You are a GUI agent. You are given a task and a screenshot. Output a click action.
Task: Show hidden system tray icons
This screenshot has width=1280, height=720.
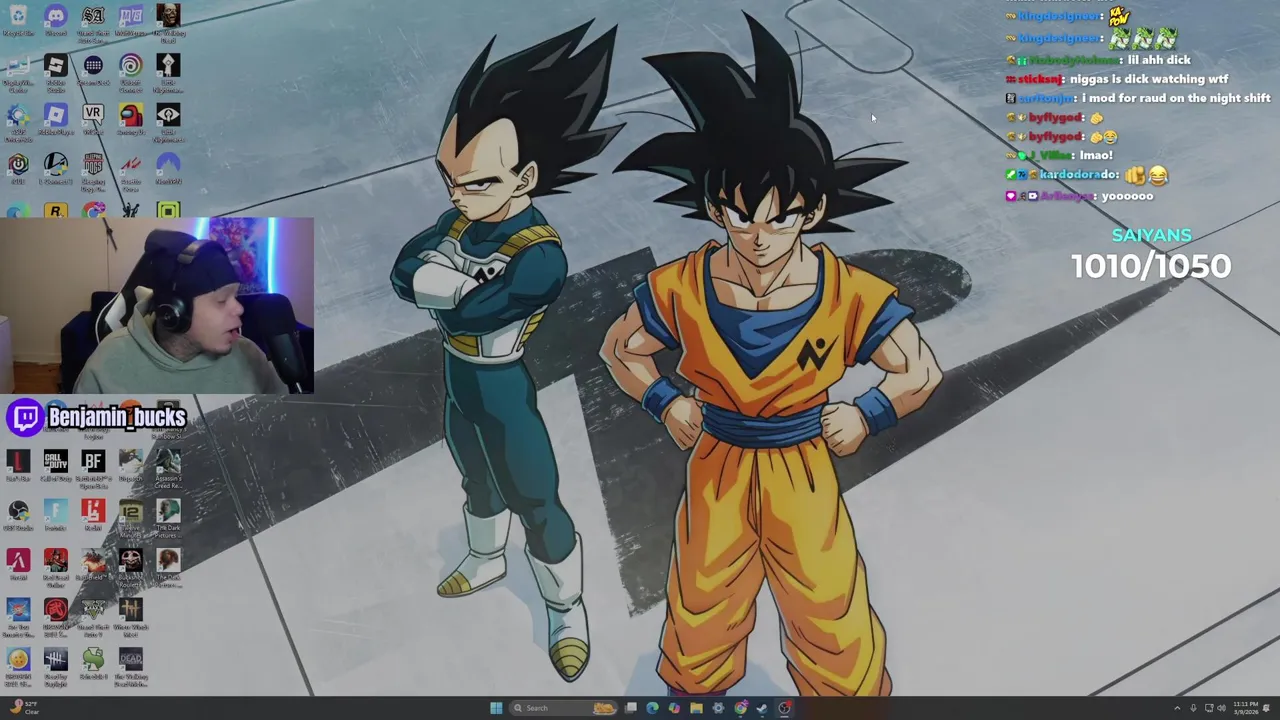tap(1177, 708)
